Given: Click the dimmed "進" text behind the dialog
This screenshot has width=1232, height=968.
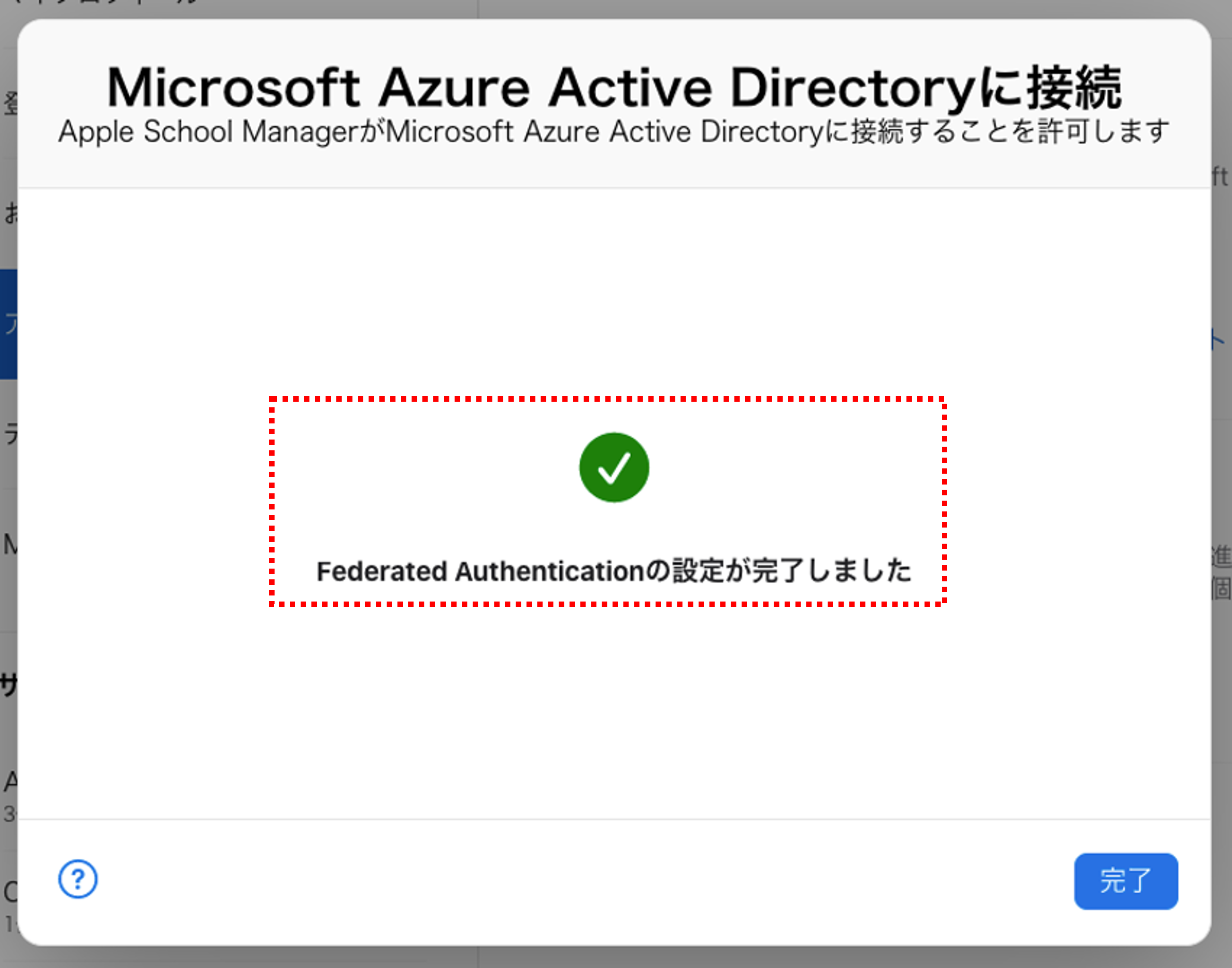Looking at the screenshot, I should click(x=1222, y=556).
